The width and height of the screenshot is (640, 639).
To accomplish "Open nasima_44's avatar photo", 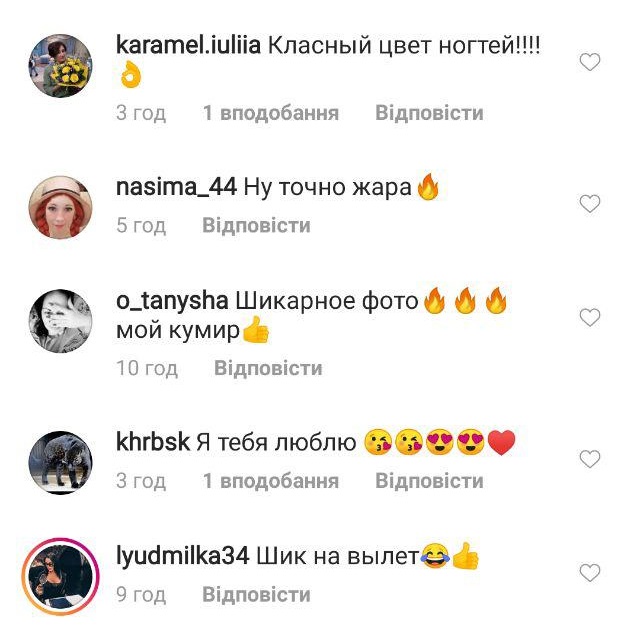I will click(60, 207).
